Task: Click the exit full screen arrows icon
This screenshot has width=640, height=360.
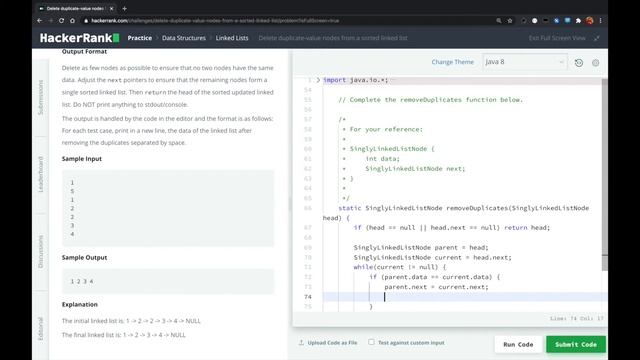Action: point(597,38)
